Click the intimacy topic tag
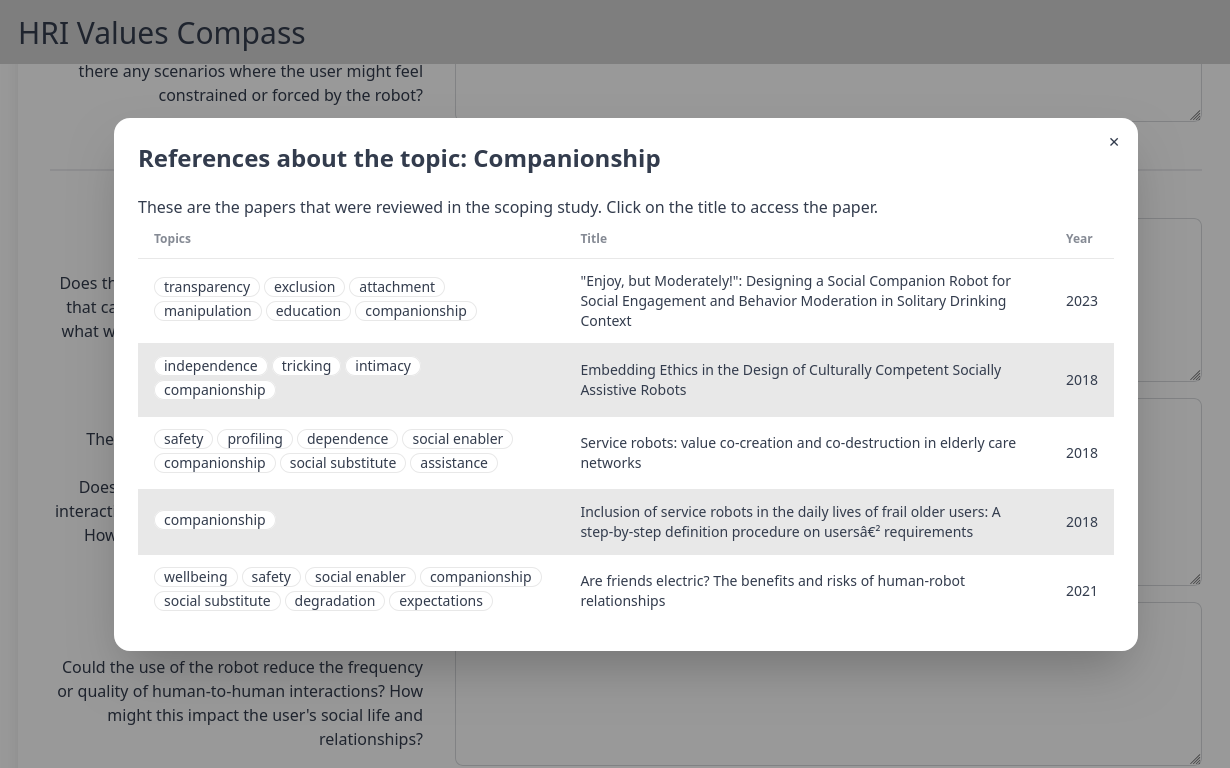1230x768 pixels. click(x=383, y=366)
